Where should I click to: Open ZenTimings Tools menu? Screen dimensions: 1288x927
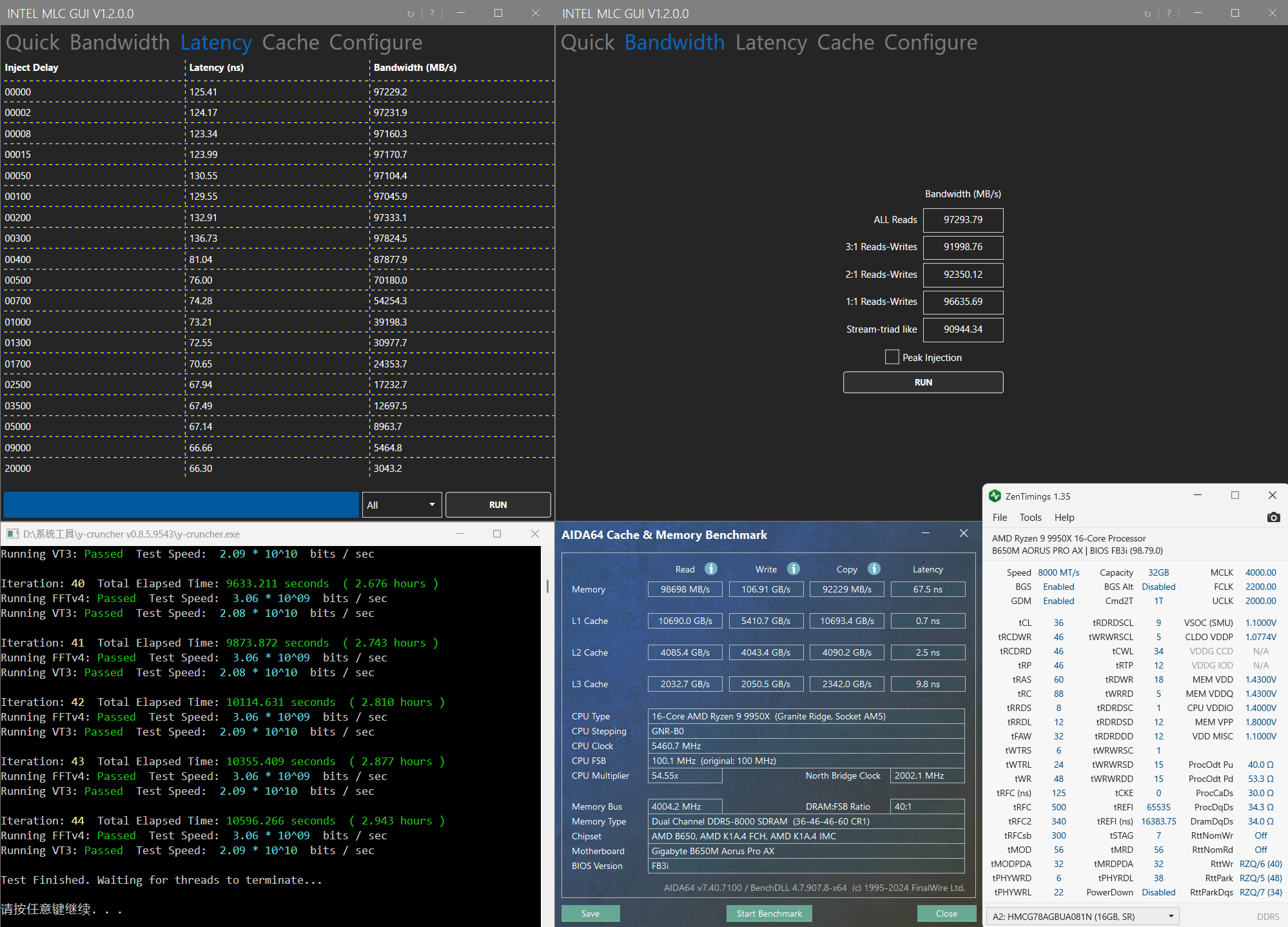tap(1030, 517)
